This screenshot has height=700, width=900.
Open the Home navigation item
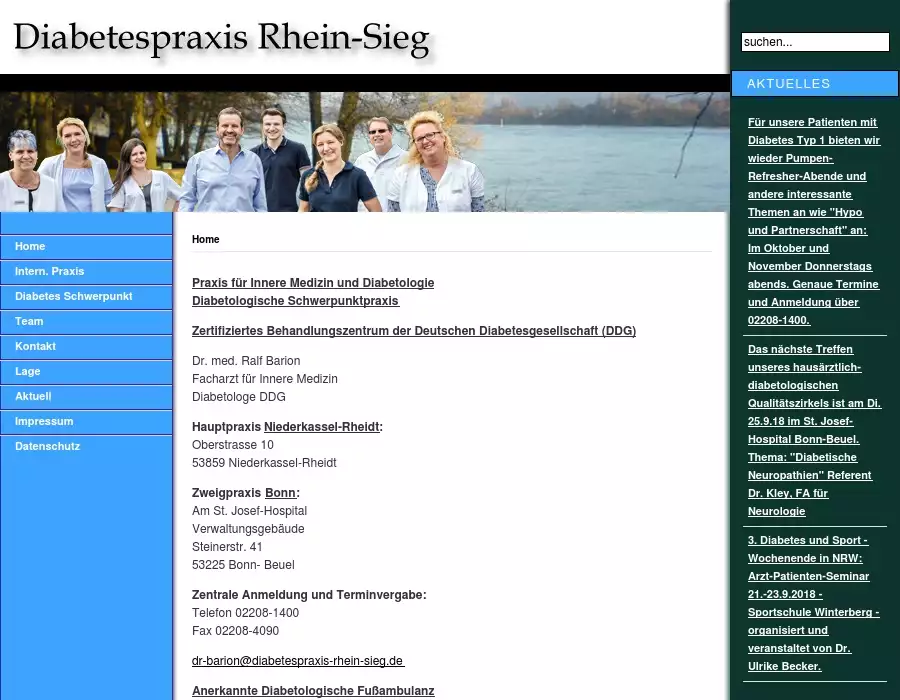click(x=30, y=247)
